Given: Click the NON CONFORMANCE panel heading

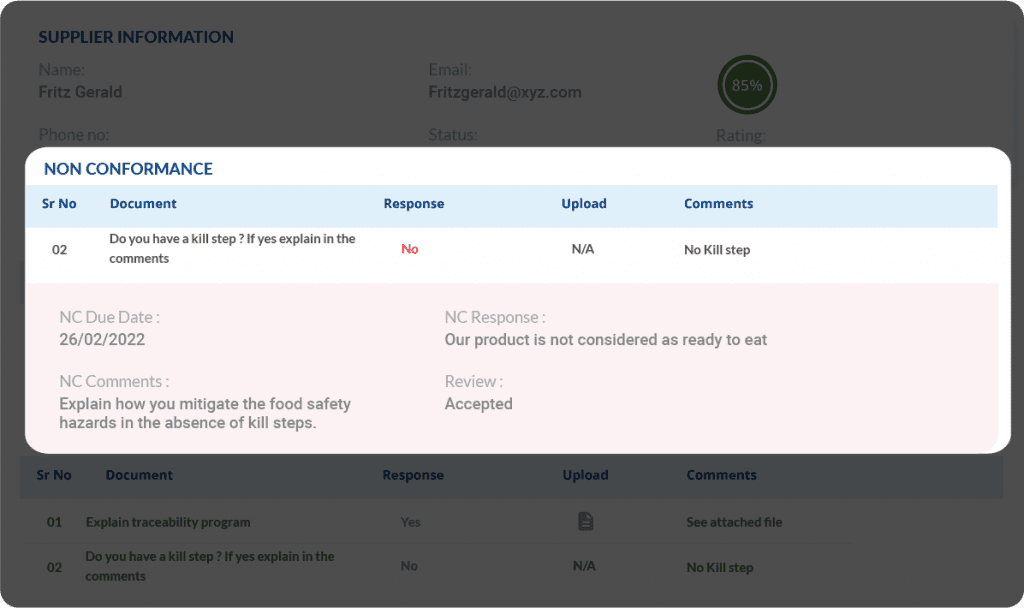Looking at the screenshot, I should 128,169.
